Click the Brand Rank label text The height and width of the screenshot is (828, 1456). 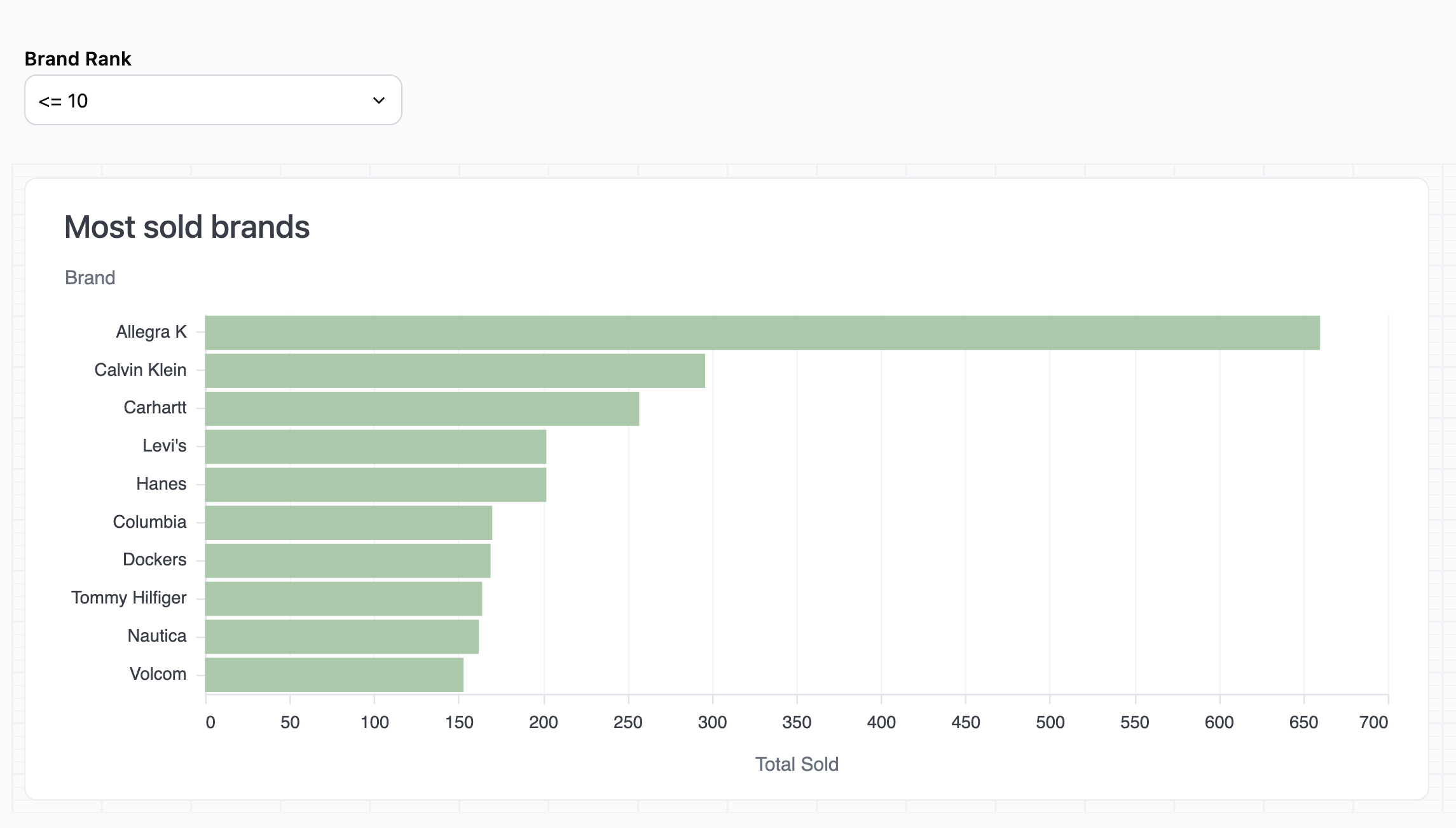pyautogui.click(x=78, y=59)
